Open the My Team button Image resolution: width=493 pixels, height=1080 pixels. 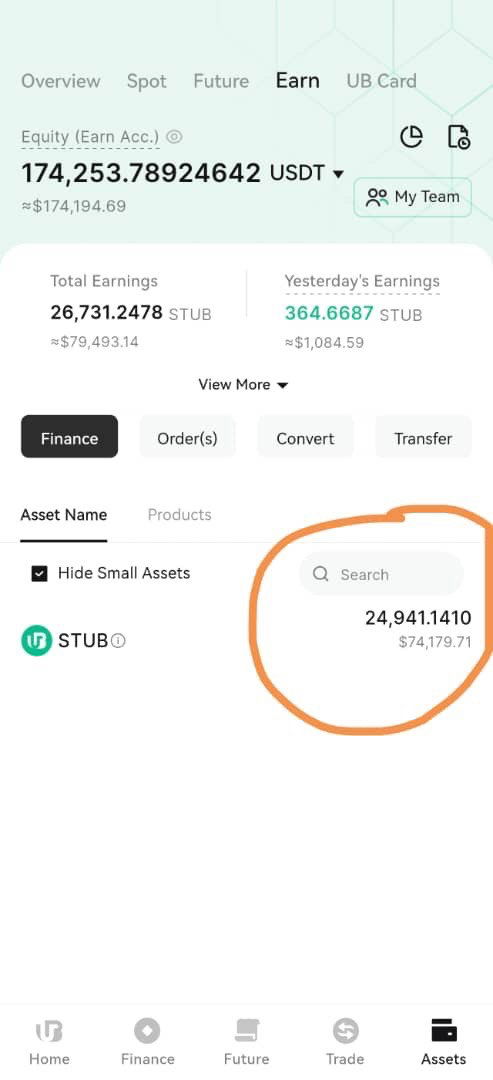click(x=412, y=198)
